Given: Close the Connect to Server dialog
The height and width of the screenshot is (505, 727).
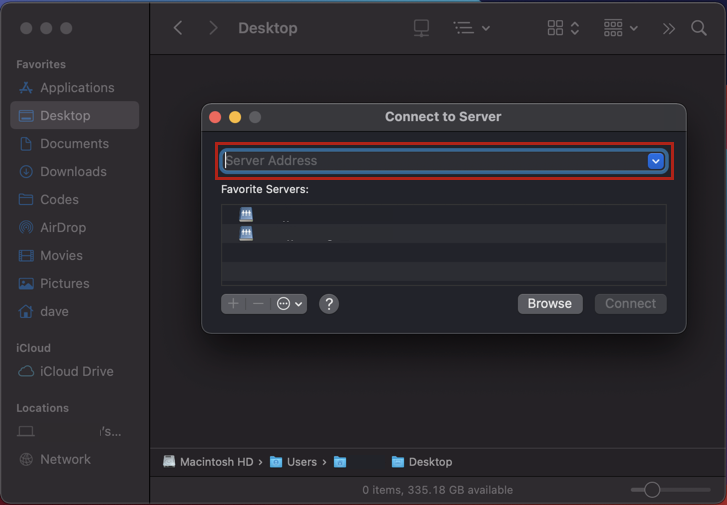Looking at the screenshot, I should (215, 117).
